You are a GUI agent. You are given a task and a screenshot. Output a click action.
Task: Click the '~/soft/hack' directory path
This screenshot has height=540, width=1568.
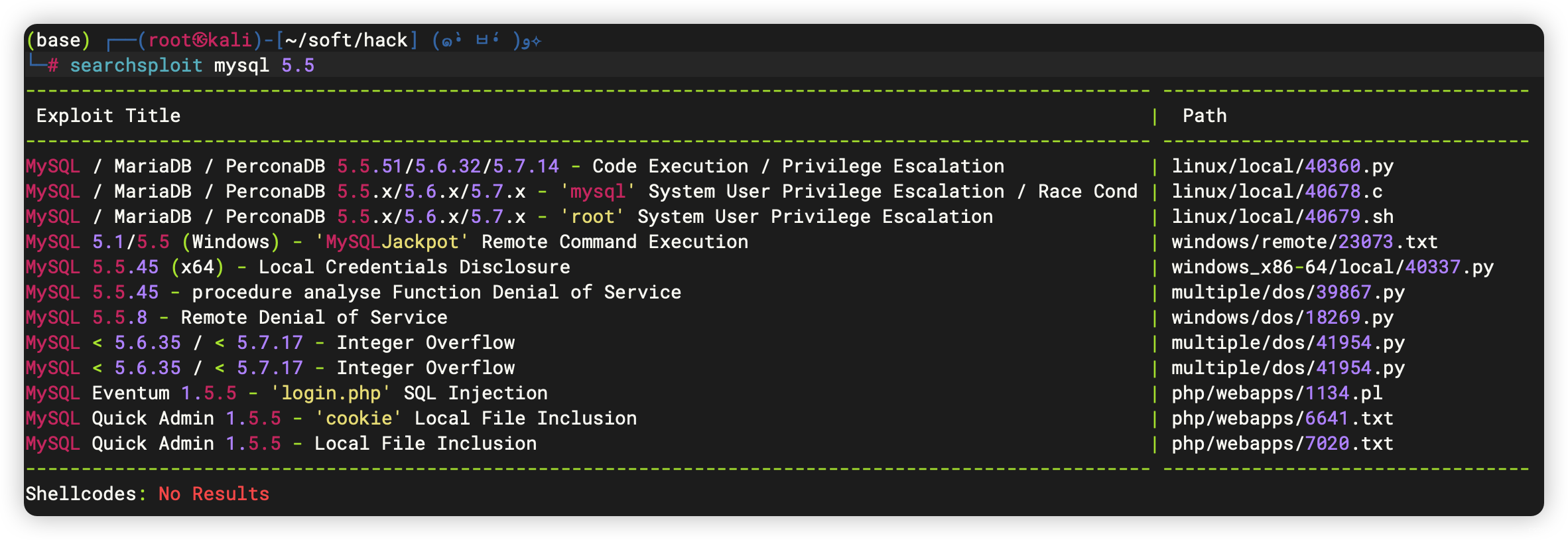click(346, 40)
